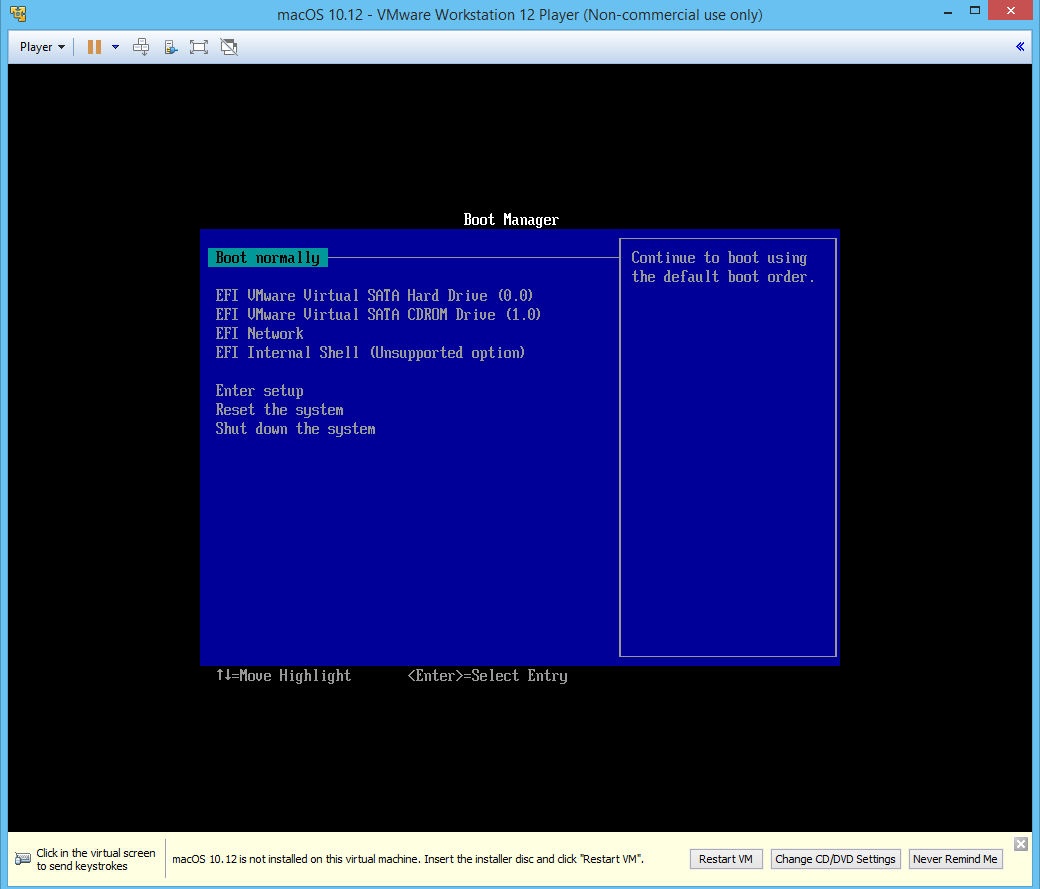Expand the power options dropdown arrow
Screen dimensions: 1040x889
pyautogui.click(x=115, y=47)
